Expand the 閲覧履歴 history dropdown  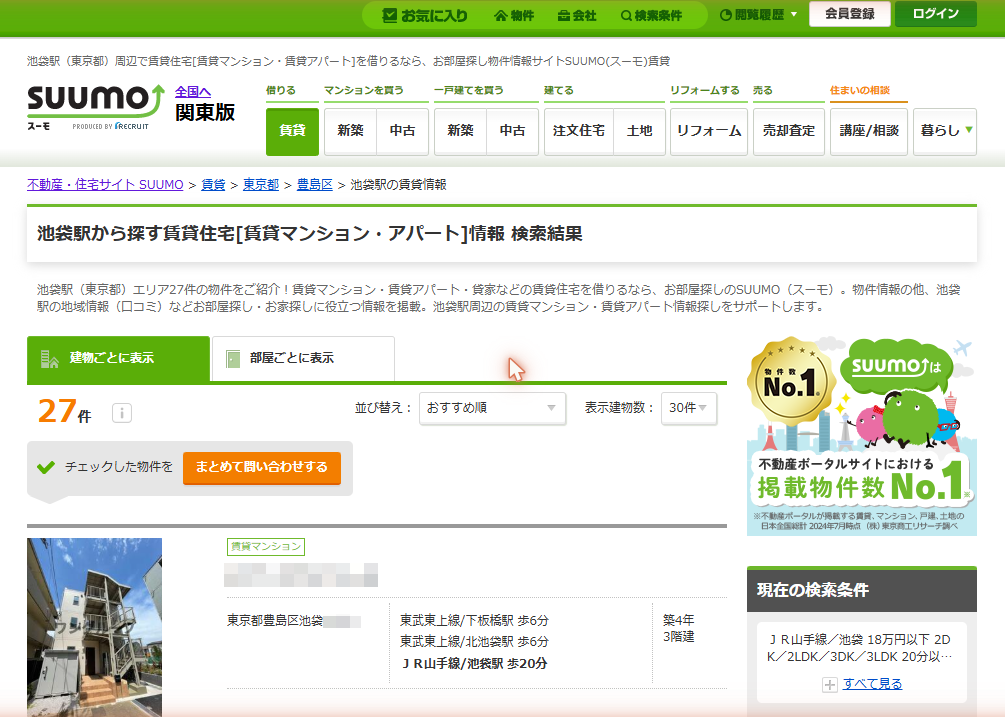pos(759,15)
